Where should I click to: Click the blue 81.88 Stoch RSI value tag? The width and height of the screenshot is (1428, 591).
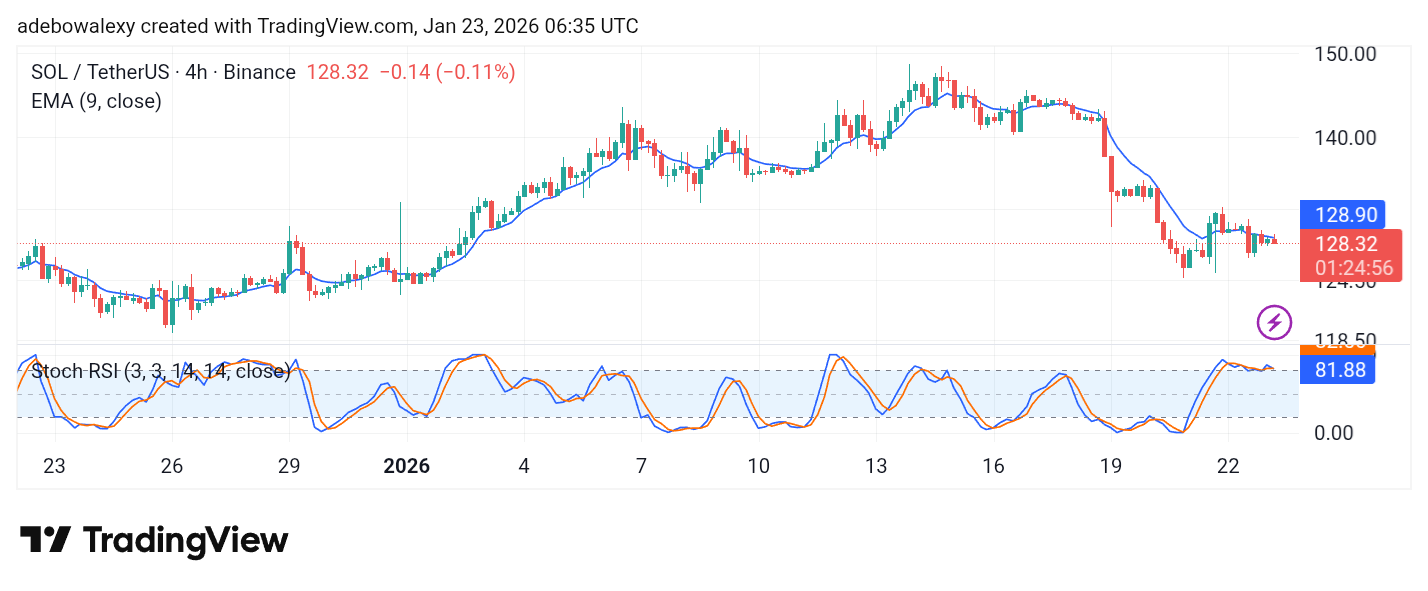pyautogui.click(x=1336, y=371)
